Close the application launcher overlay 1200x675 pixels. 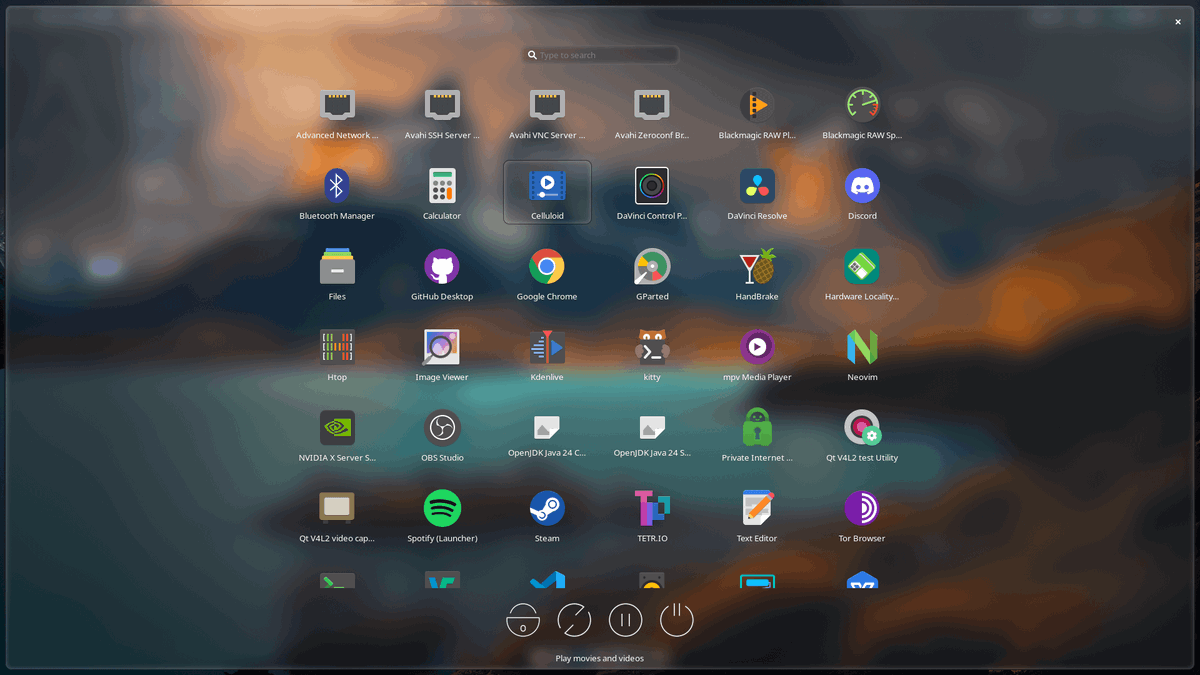coord(1178,22)
